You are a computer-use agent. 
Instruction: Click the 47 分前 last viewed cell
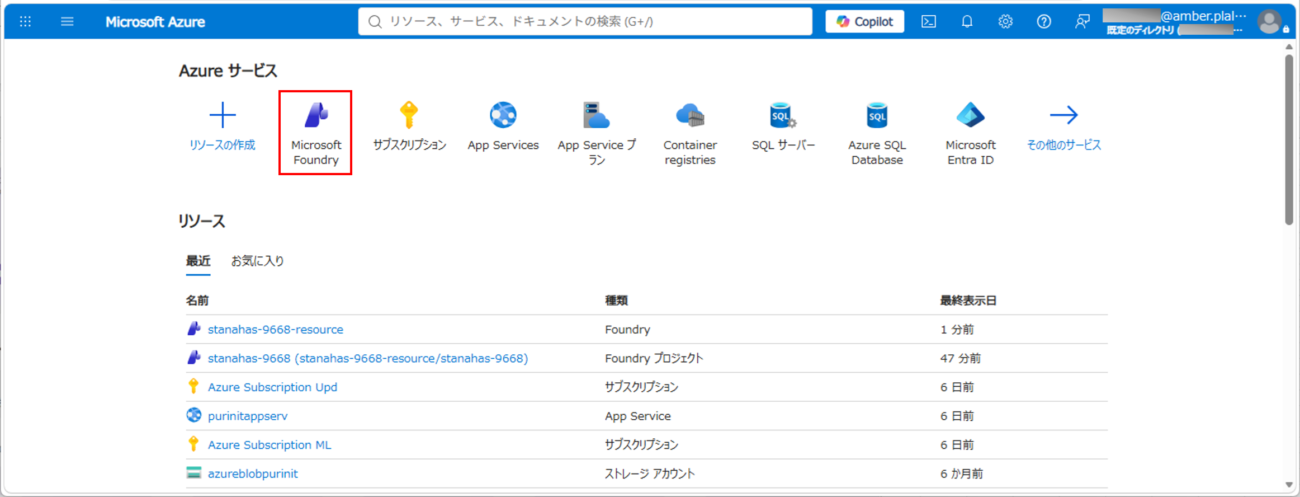click(x=960, y=358)
